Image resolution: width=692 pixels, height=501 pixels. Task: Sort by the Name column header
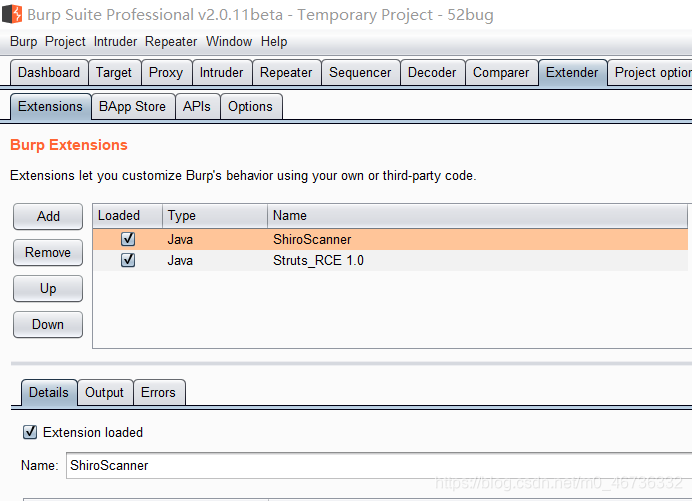pos(477,215)
